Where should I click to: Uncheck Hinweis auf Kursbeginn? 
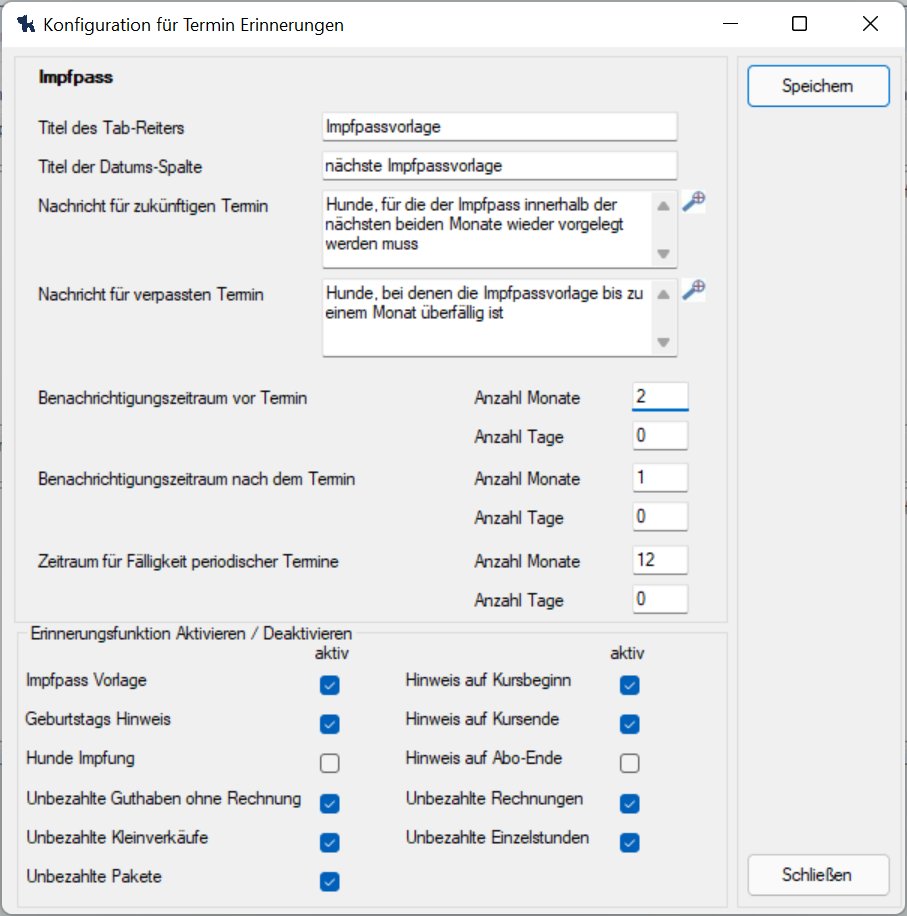[629, 685]
